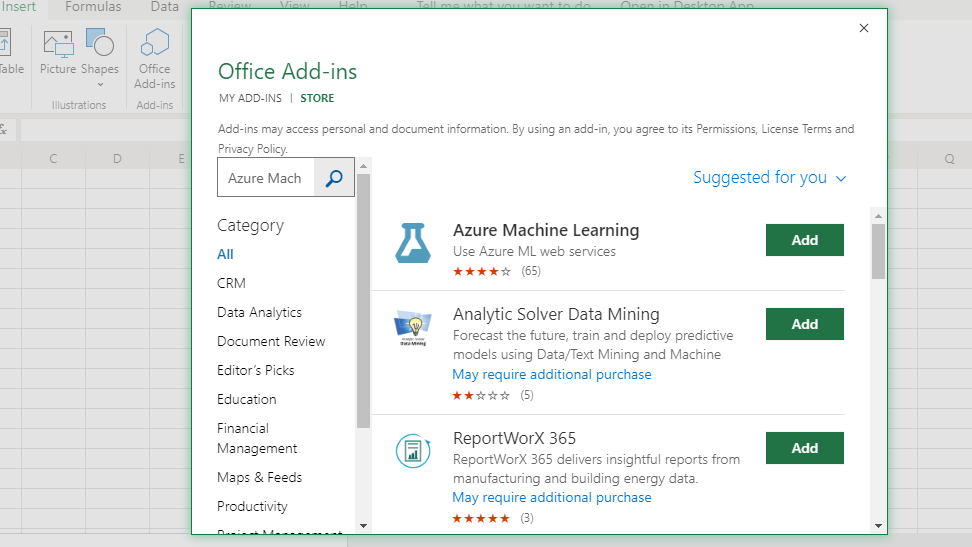The height and width of the screenshot is (547, 972).
Task: Switch to the Formulas ribbon tab
Action: coord(93,7)
